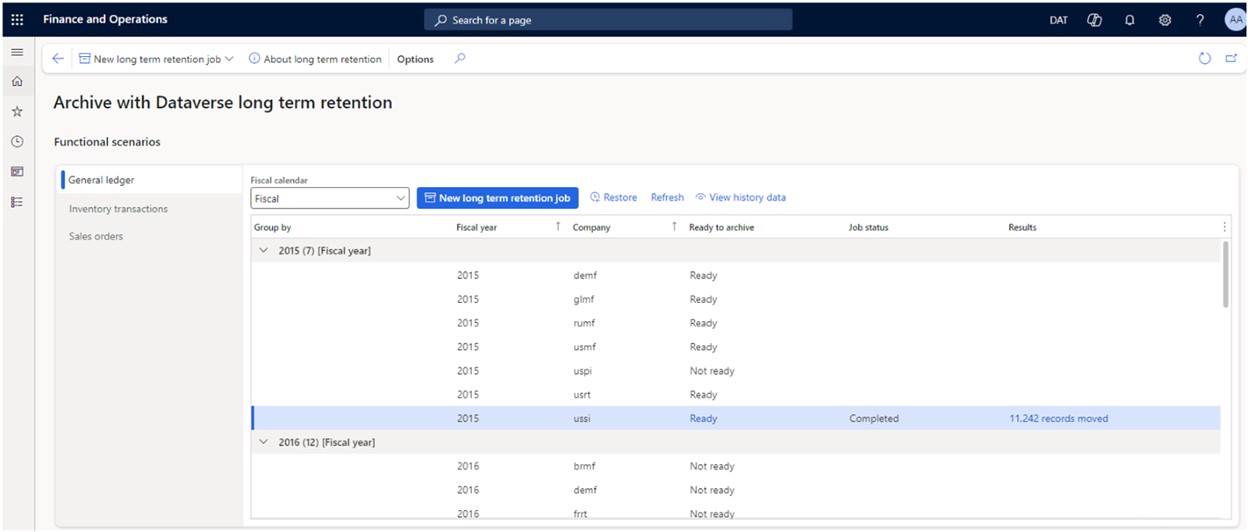Go to Home in sidebar
1248x532 pixels.
17,82
